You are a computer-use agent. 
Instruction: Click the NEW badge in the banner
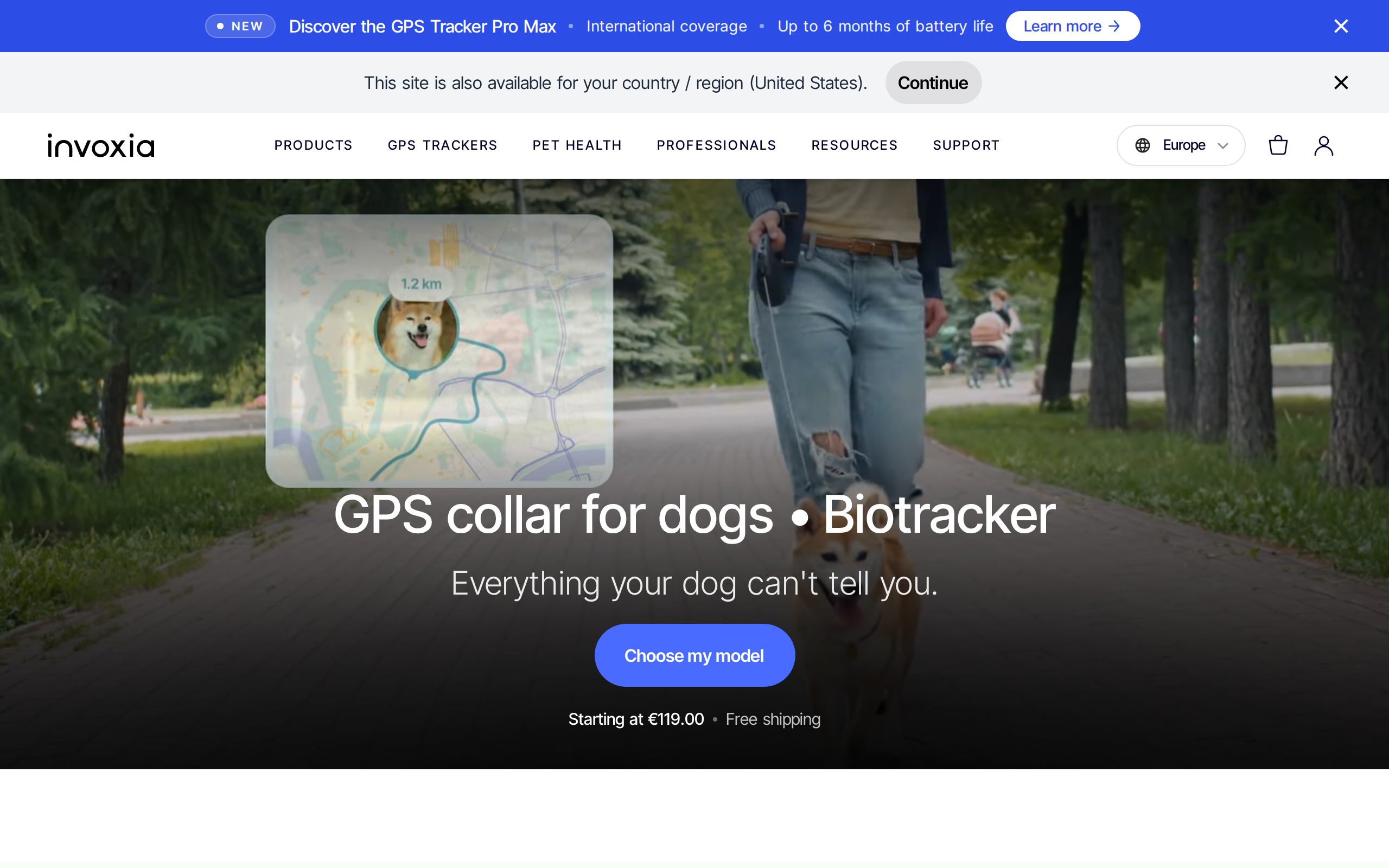240,26
